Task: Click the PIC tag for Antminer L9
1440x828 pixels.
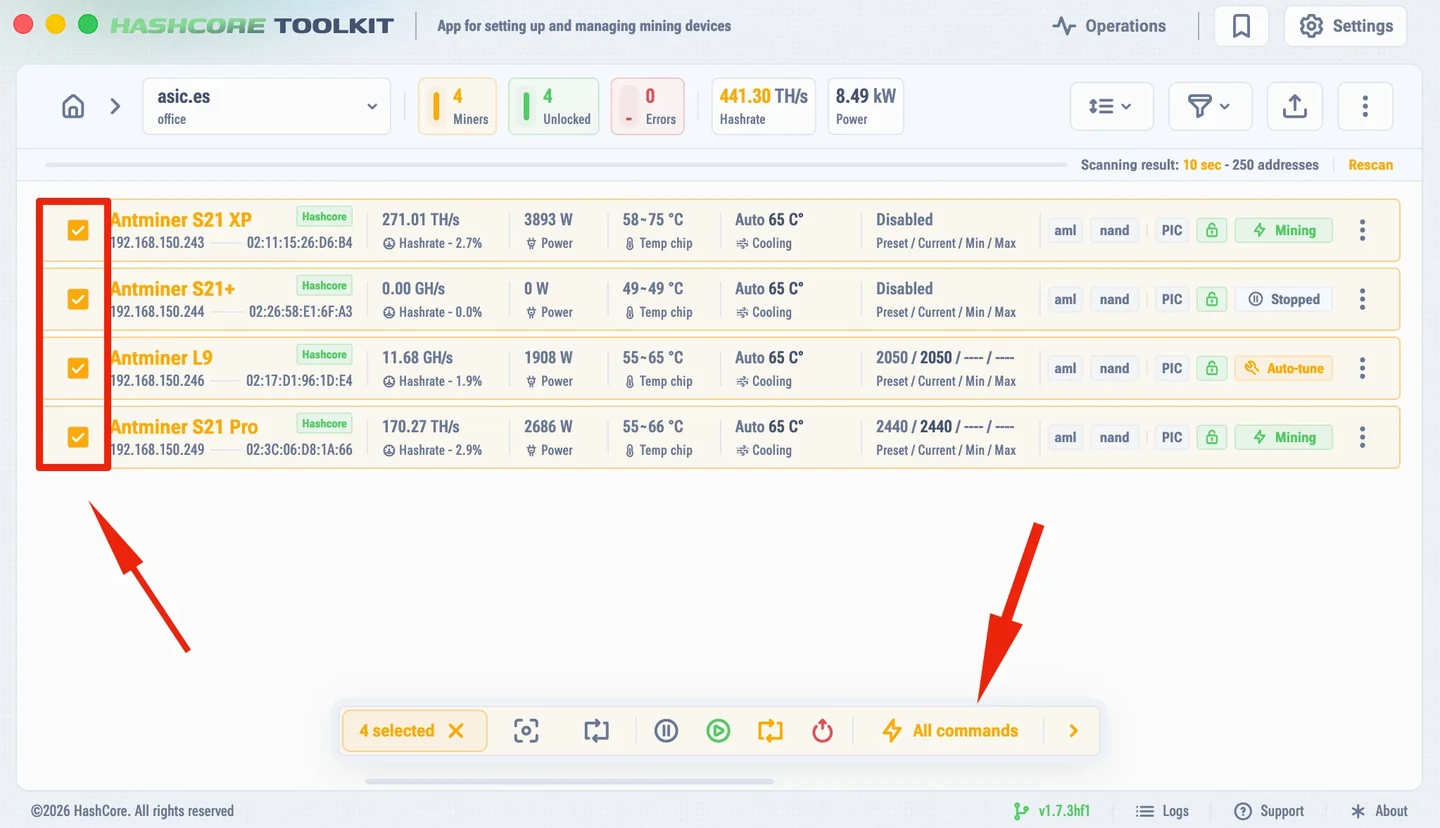Action: click(x=1172, y=368)
